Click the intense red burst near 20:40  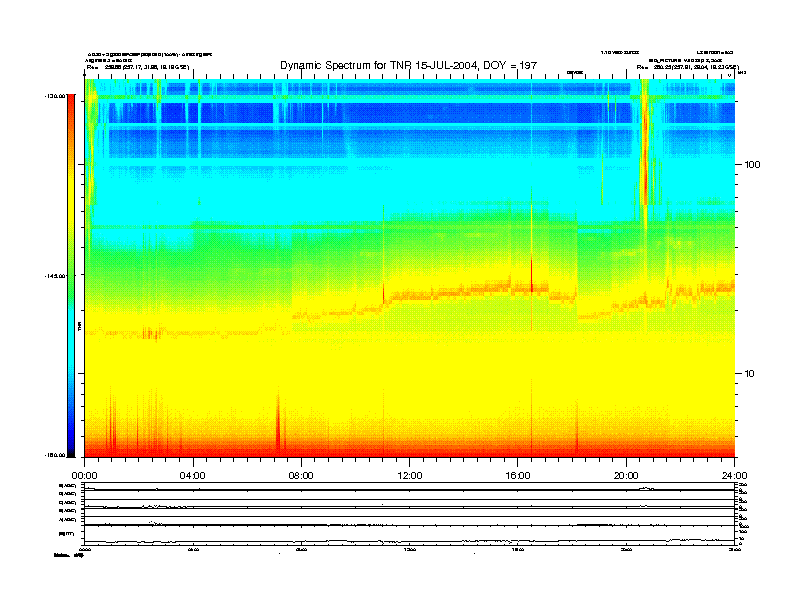tap(645, 151)
